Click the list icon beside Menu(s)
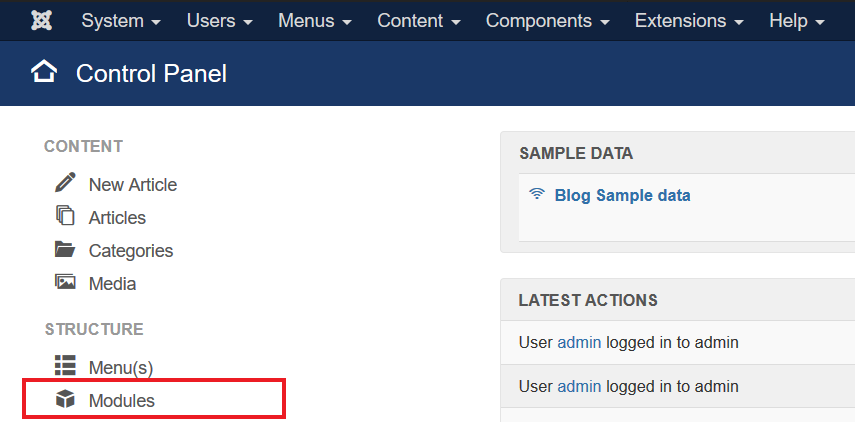Image resolution: width=855 pixels, height=422 pixels. [65, 366]
